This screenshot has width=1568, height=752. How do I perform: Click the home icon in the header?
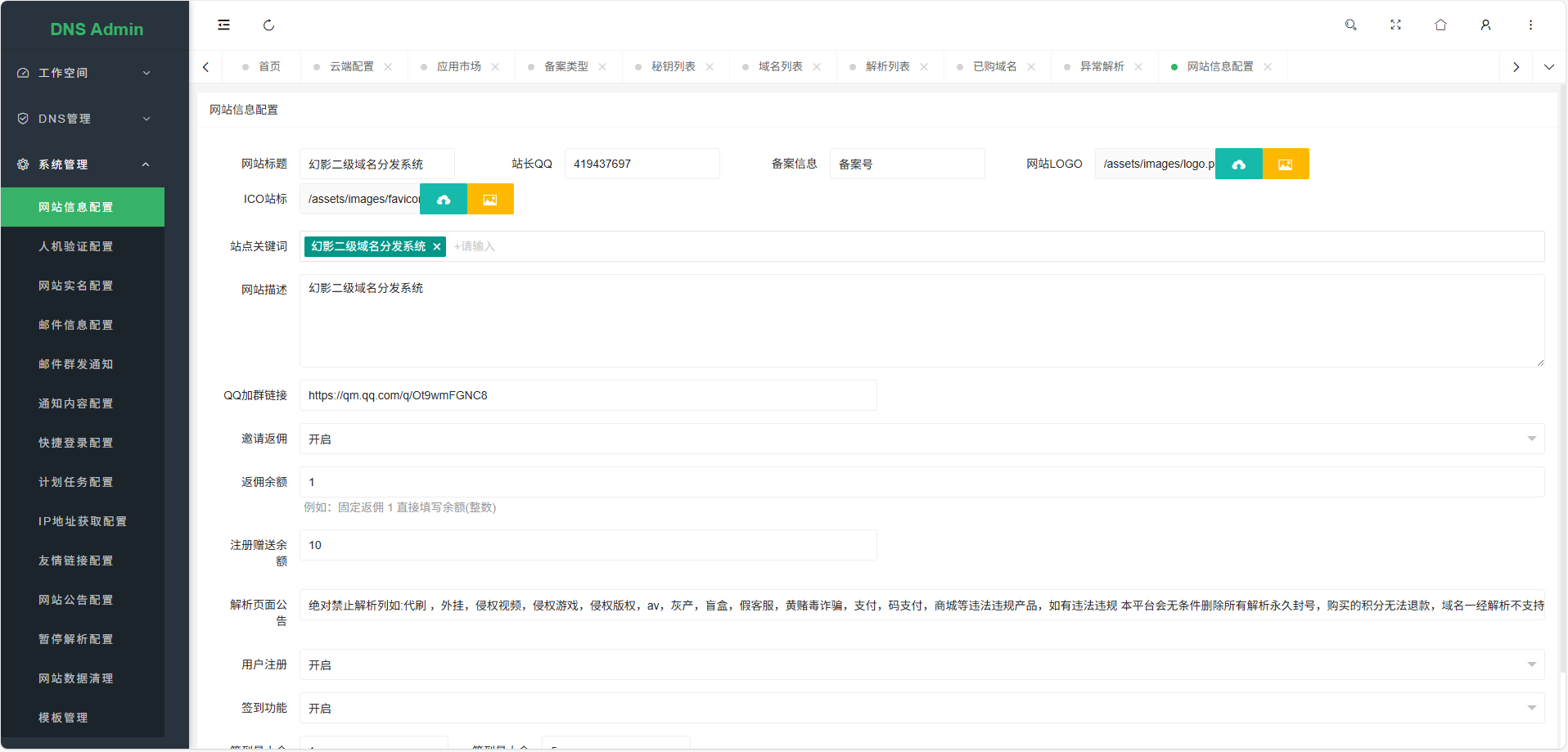point(1440,25)
